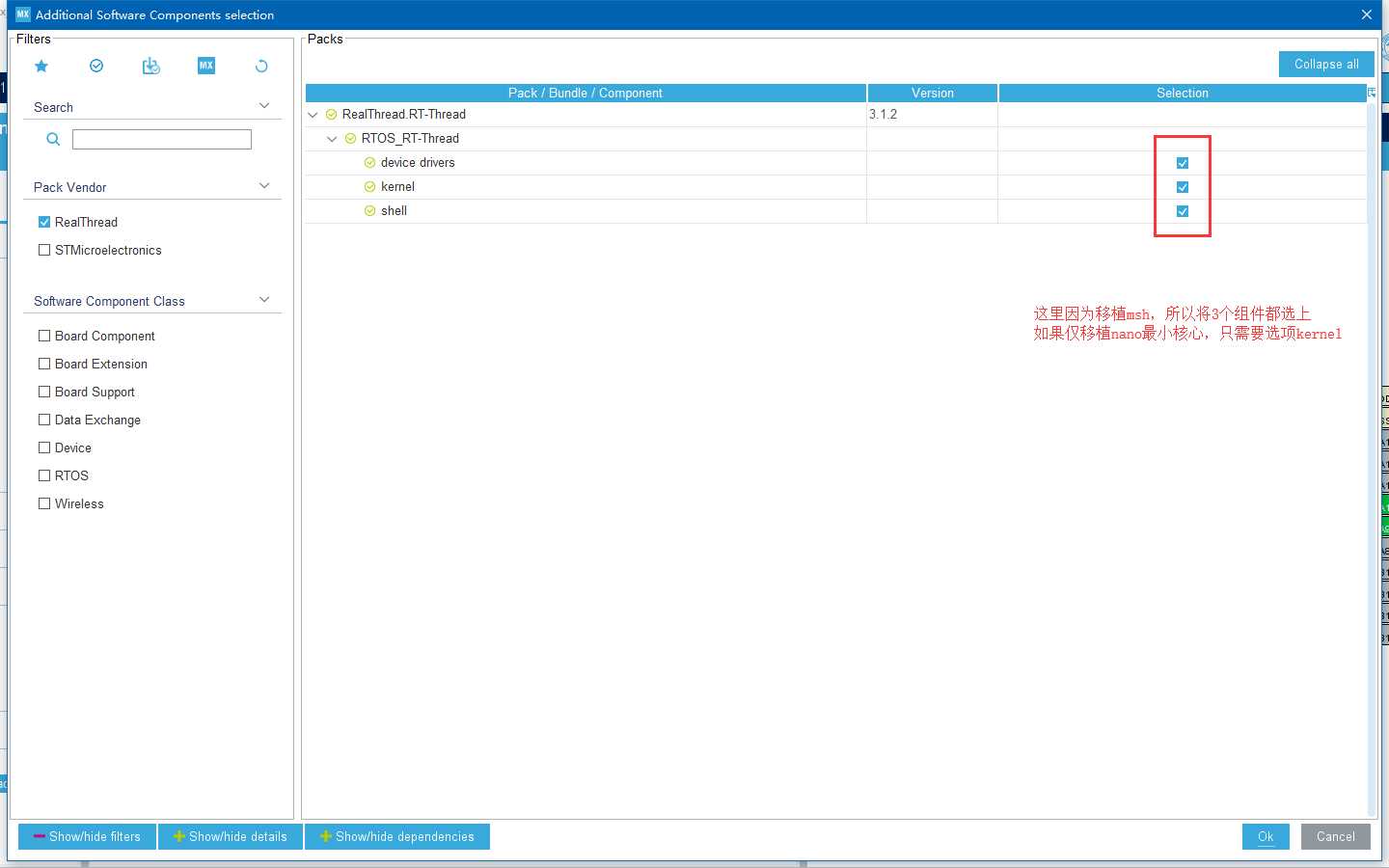
Task: Click the magnifier search icon
Action: (x=53, y=139)
